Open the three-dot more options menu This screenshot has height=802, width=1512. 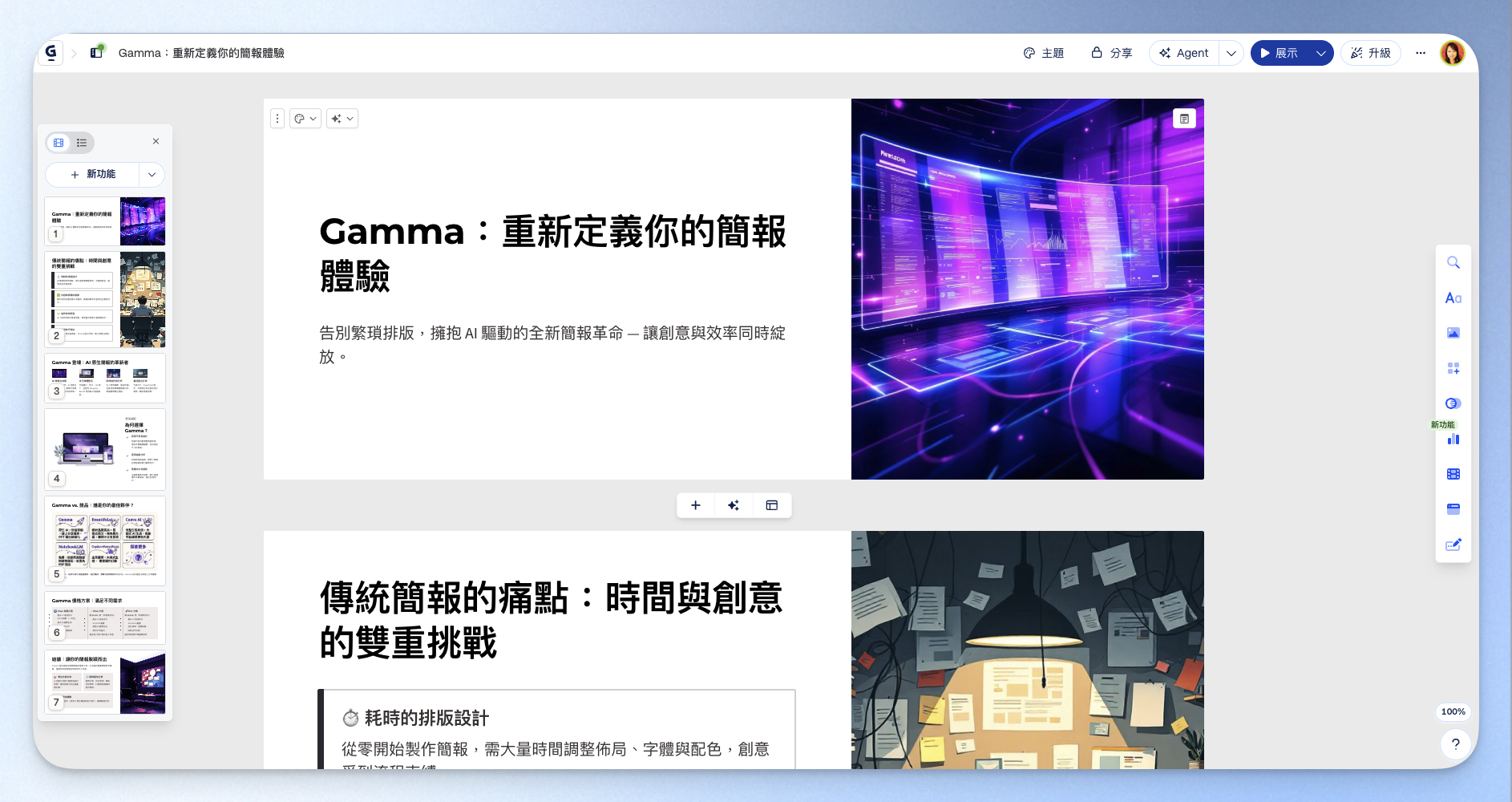[1420, 54]
